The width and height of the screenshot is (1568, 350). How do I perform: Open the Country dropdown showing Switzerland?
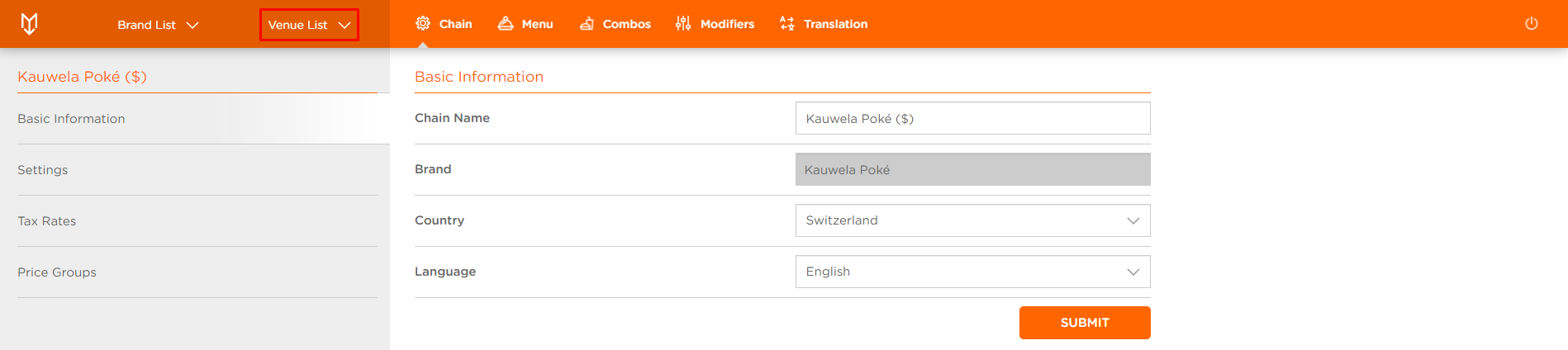point(972,220)
